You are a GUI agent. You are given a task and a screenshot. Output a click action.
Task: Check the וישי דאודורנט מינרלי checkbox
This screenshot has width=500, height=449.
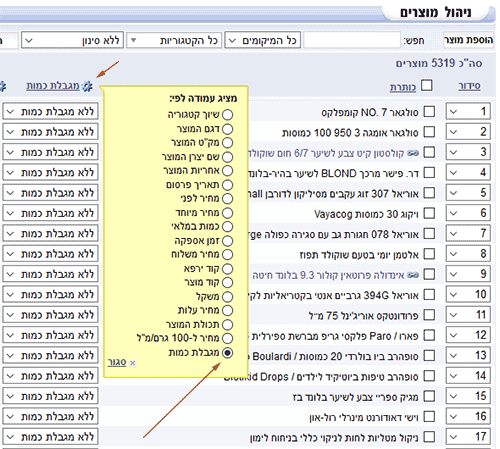[x=429, y=417]
